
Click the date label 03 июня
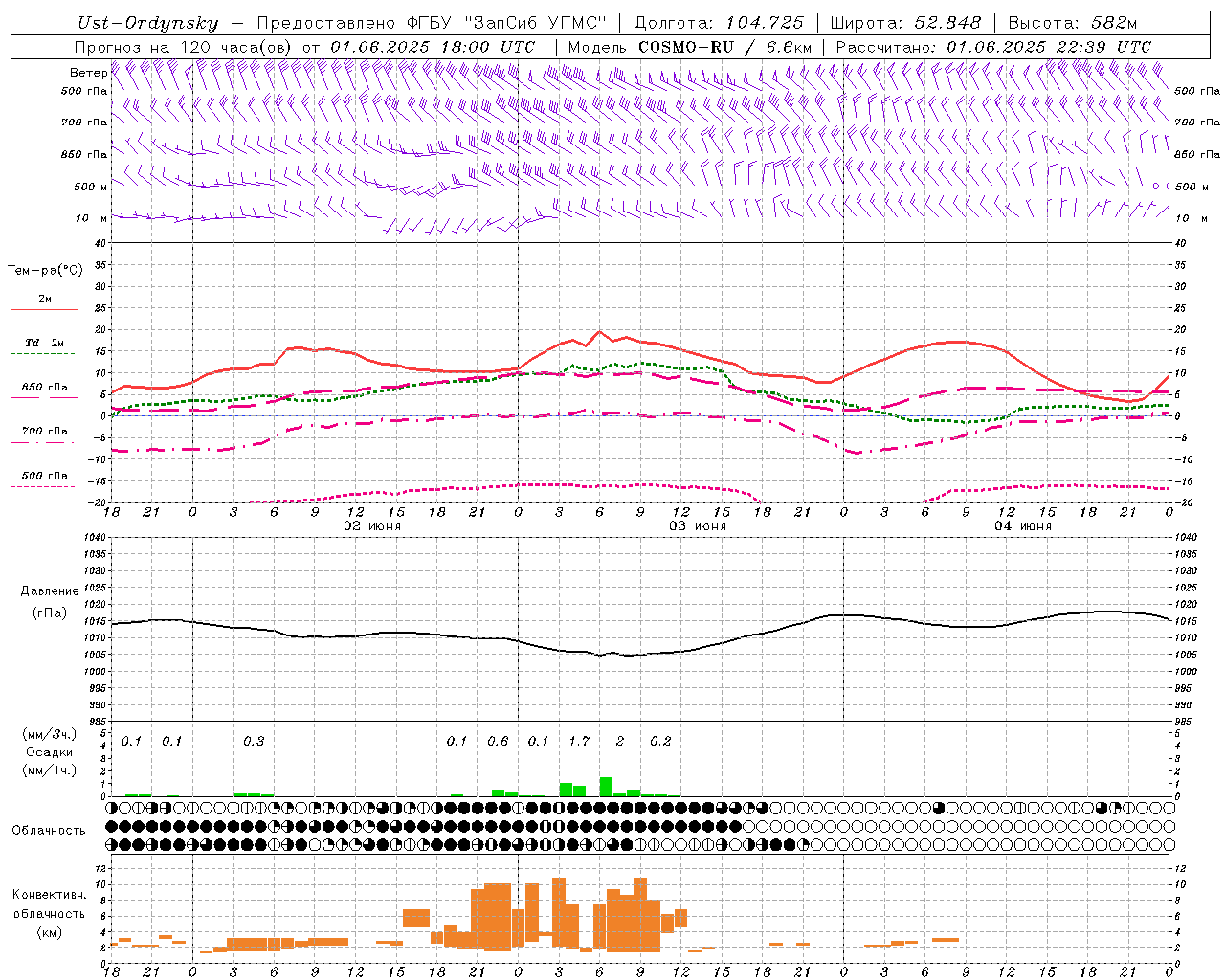pyautogui.click(x=698, y=526)
